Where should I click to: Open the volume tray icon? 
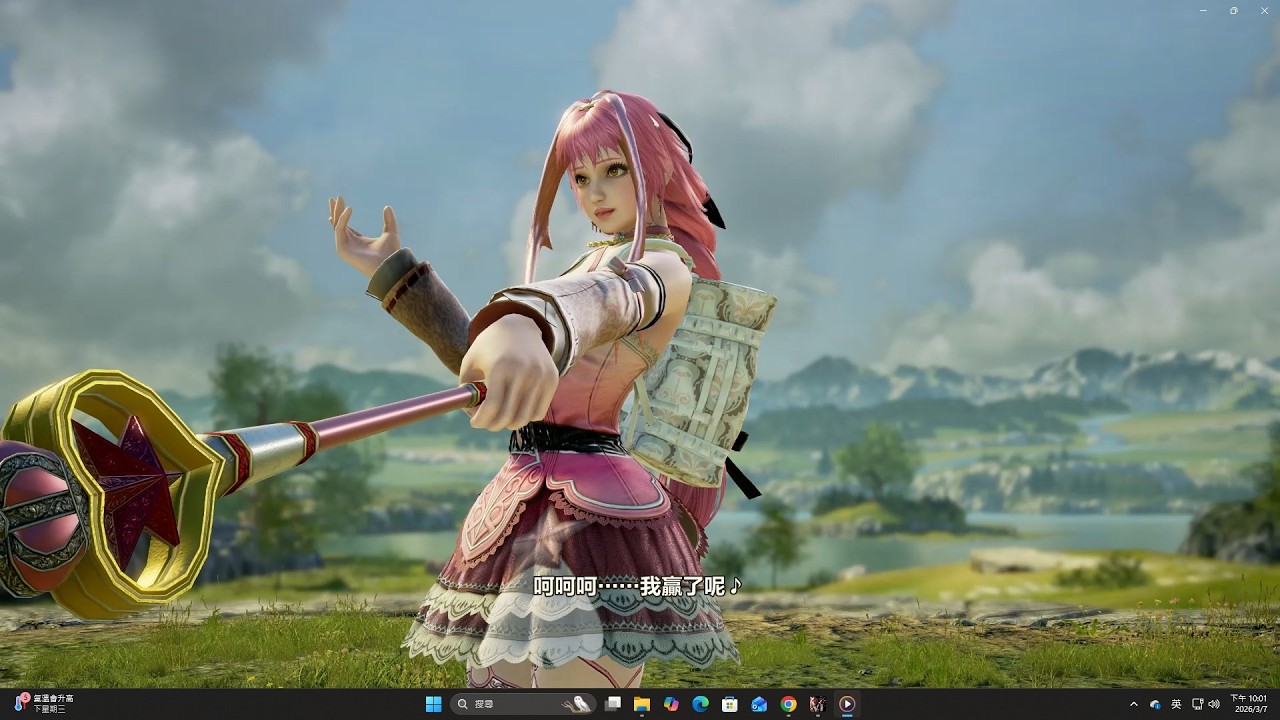[x=1214, y=704]
